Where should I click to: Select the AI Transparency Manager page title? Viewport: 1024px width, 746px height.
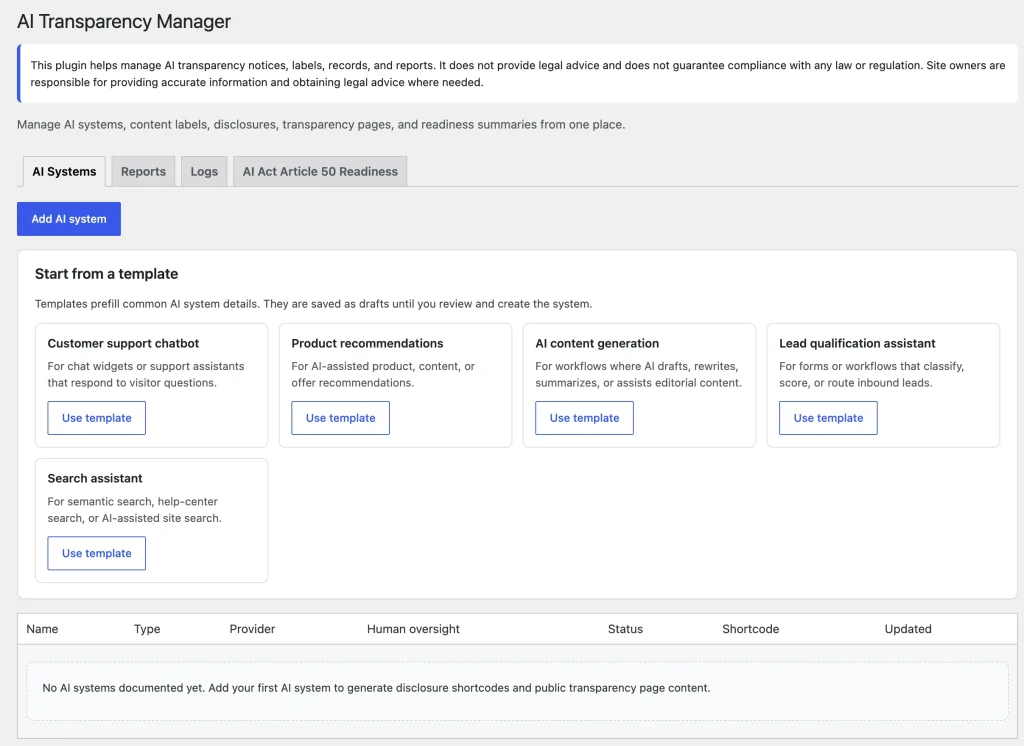124,22
